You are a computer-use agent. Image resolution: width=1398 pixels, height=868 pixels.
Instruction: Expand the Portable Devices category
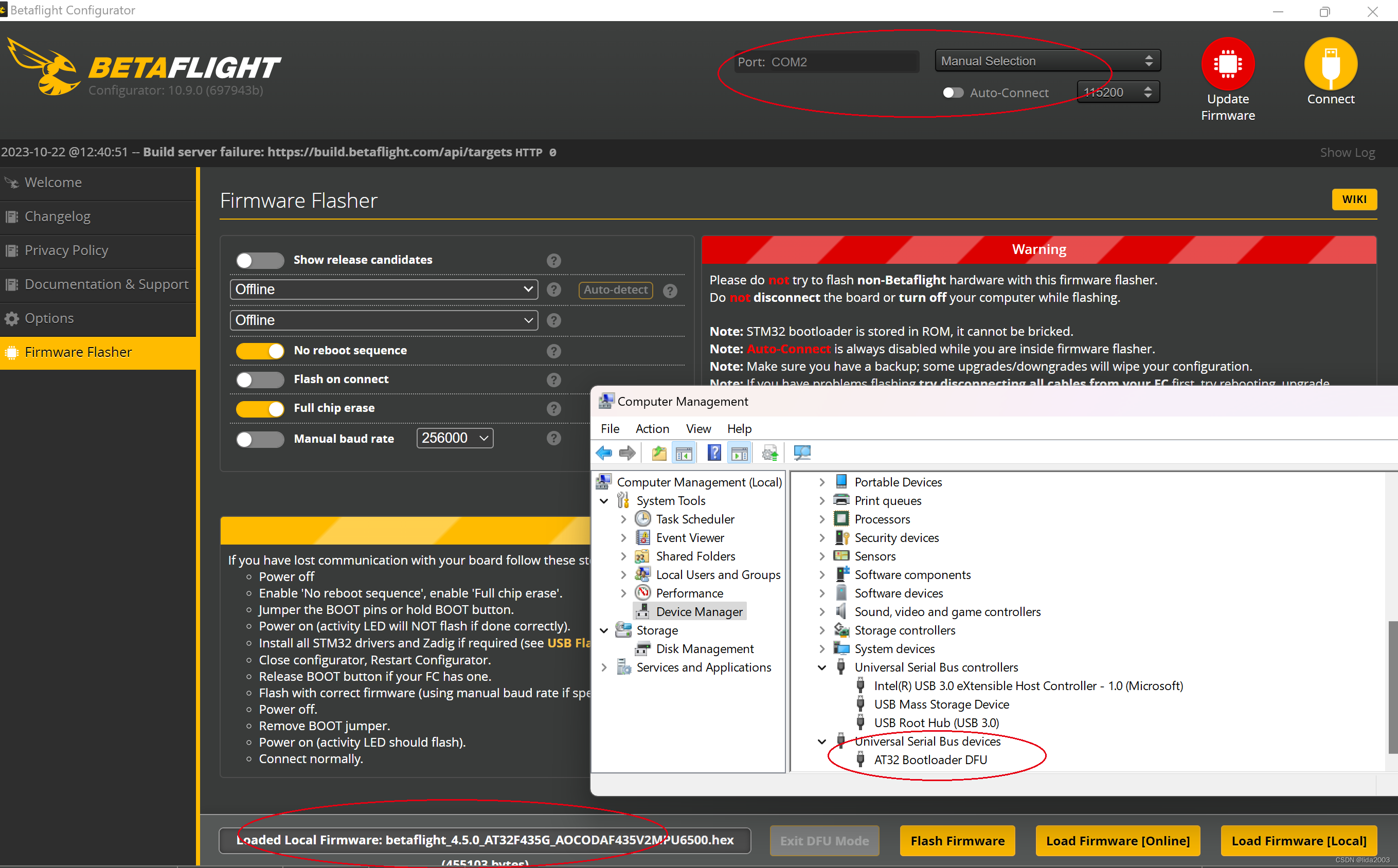pyautogui.click(x=822, y=483)
